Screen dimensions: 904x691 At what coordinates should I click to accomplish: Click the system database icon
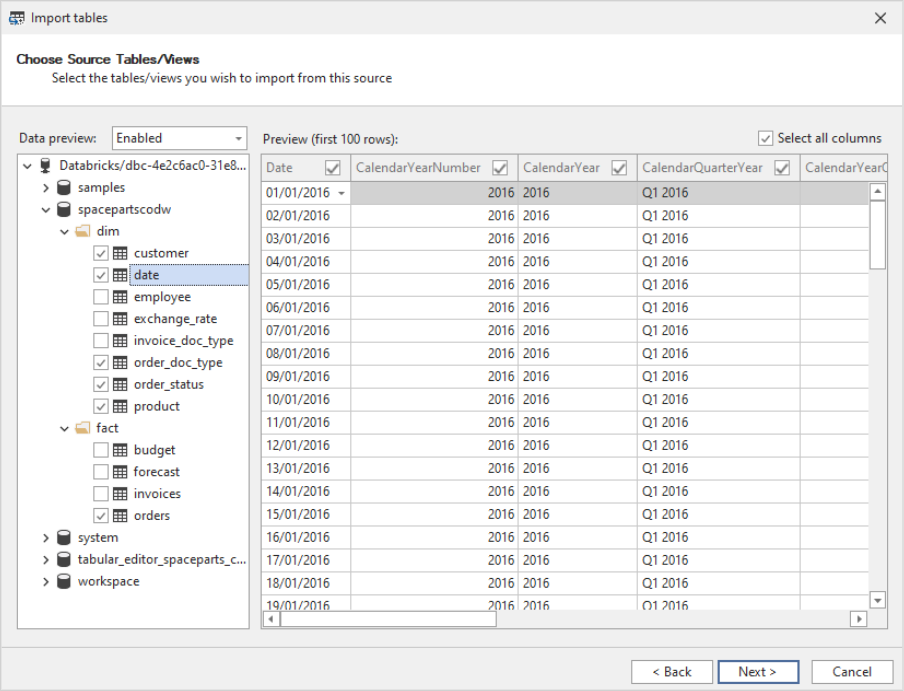(x=62, y=537)
